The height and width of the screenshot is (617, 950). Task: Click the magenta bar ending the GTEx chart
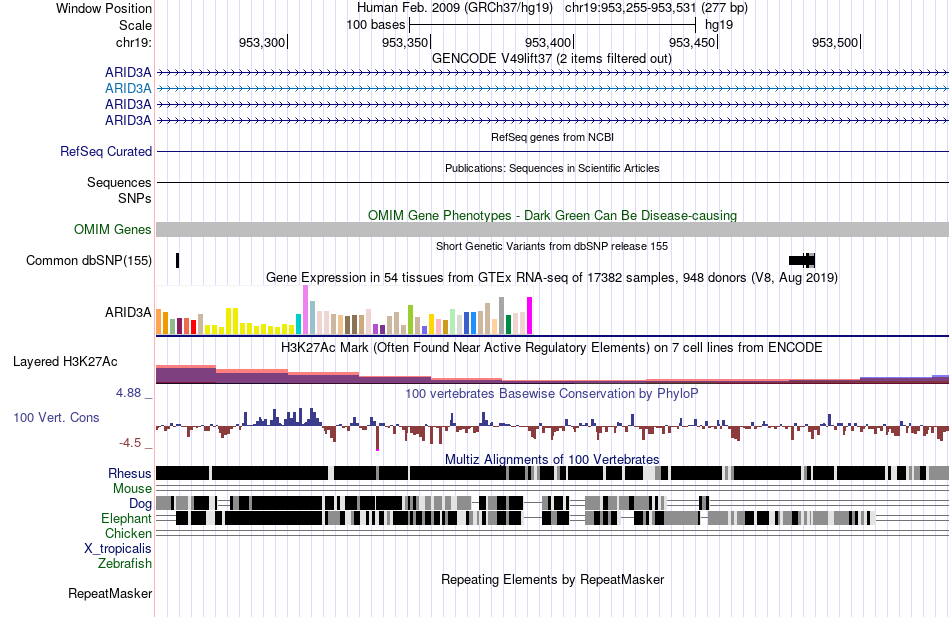pos(530,316)
